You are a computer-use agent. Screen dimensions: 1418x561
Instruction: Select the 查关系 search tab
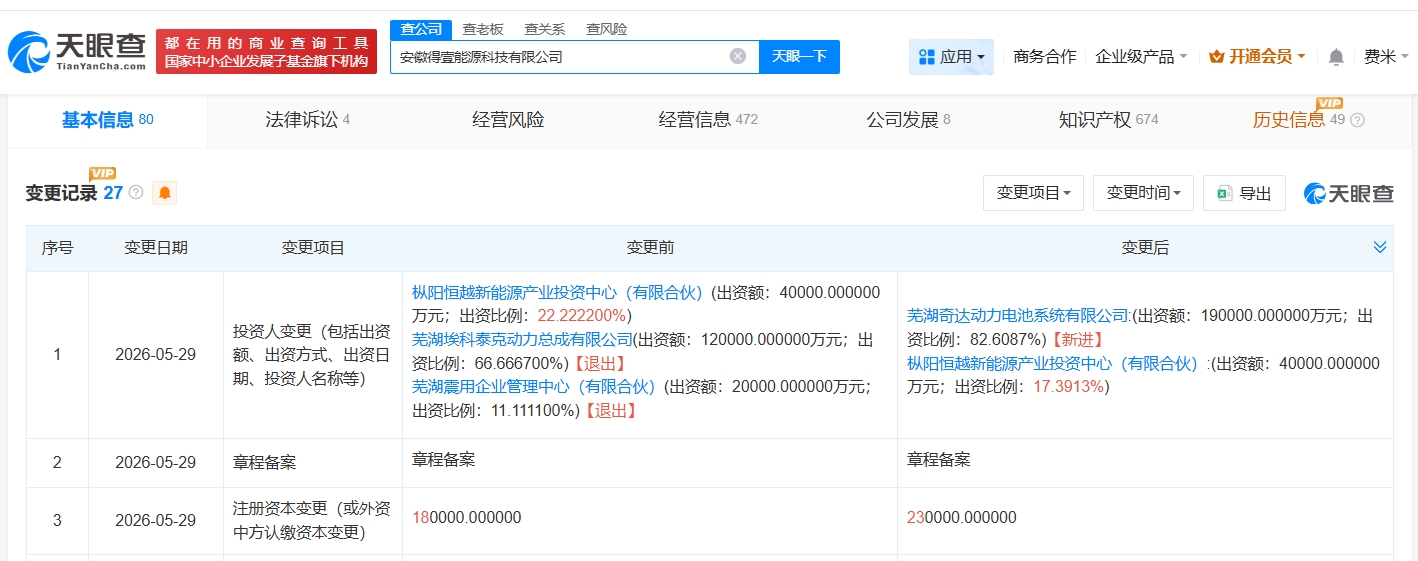pyautogui.click(x=545, y=29)
